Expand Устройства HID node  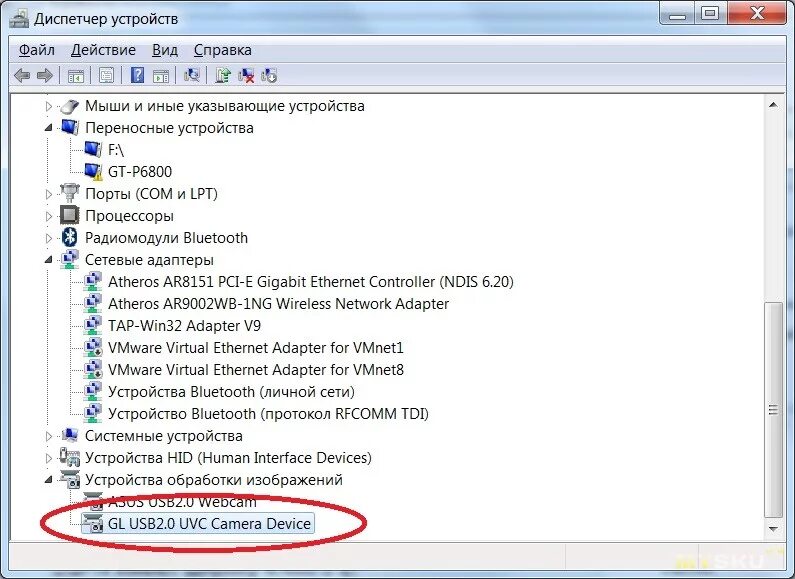click(x=49, y=458)
